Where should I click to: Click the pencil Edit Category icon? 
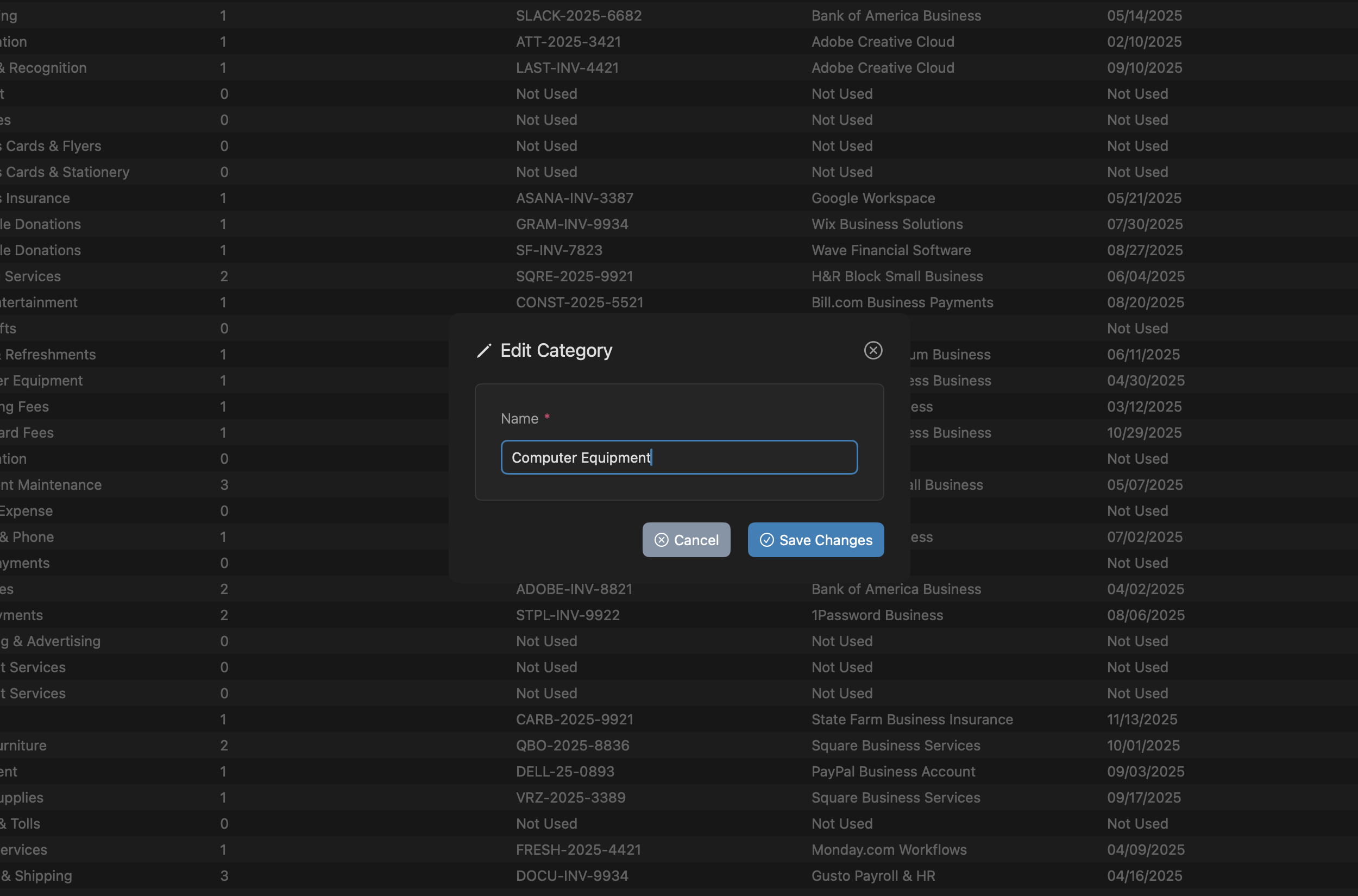point(483,350)
